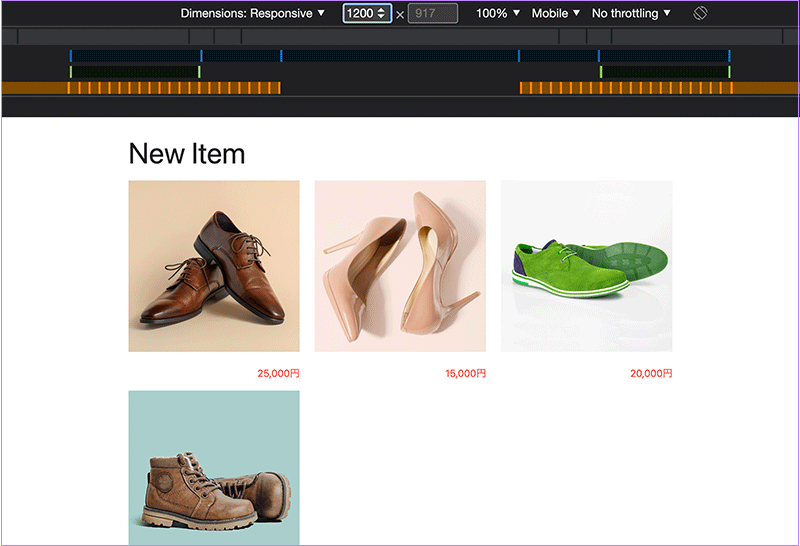Select the brown lace-up boots image
This screenshot has width=800, height=546.
[x=214, y=468]
